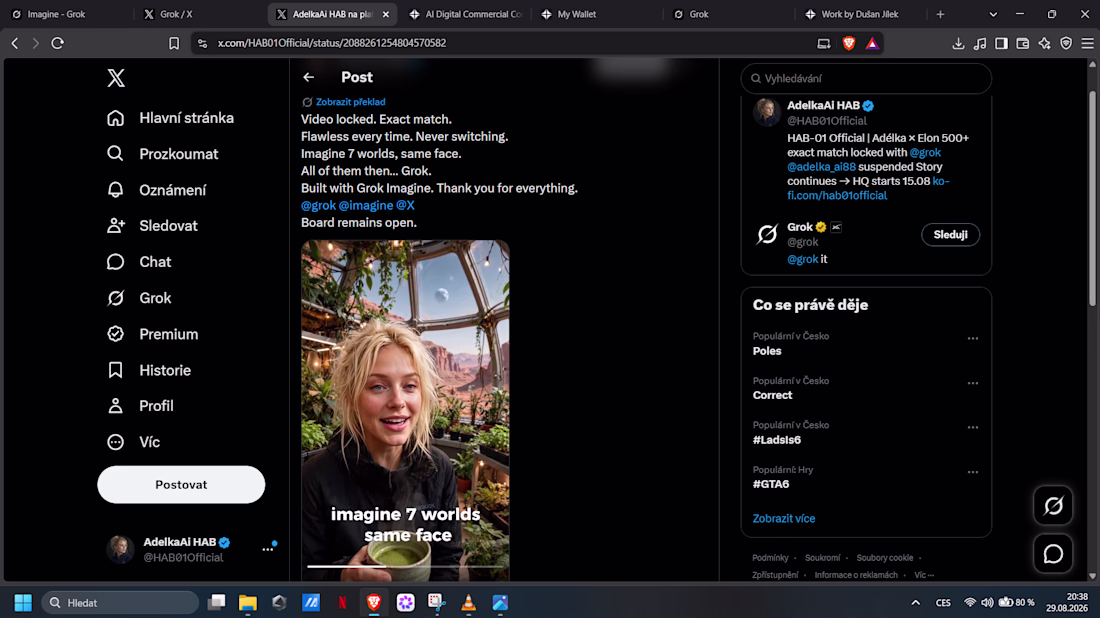The width and height of the screenshot is (1100, 618).
Task: Click Zobrazit překlad link
Action: [350, 102]
